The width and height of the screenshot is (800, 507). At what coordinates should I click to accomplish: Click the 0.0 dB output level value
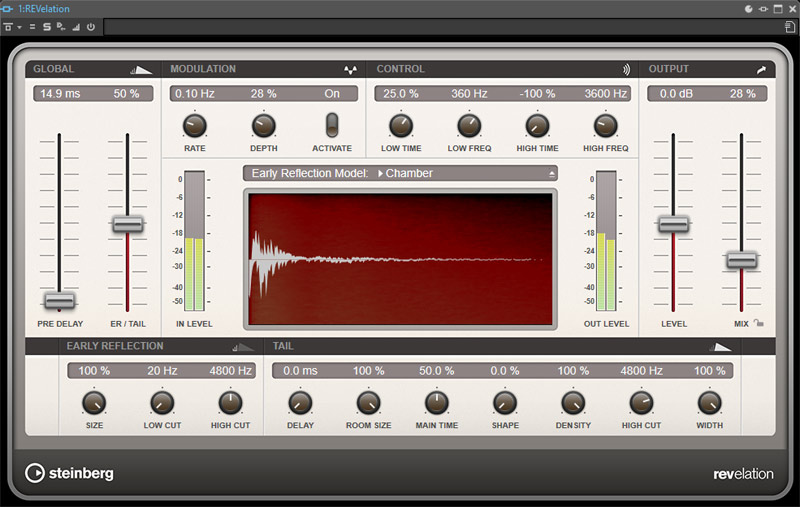[676, 94]
